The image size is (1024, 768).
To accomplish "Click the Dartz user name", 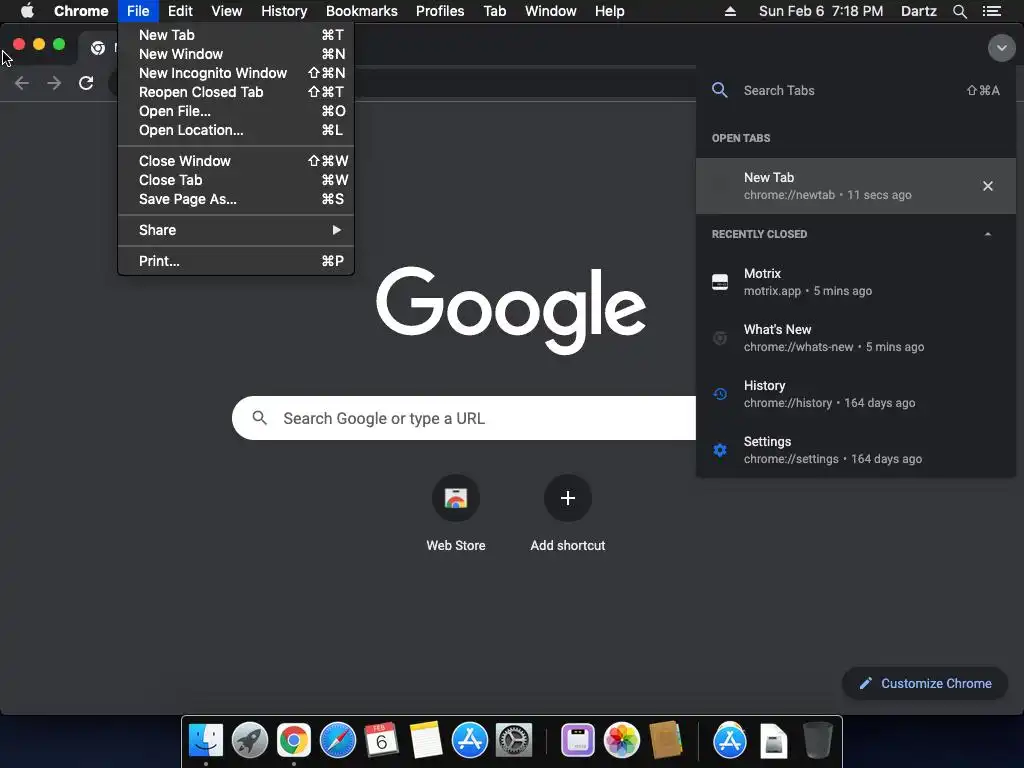I will click(x=918, y=11).
